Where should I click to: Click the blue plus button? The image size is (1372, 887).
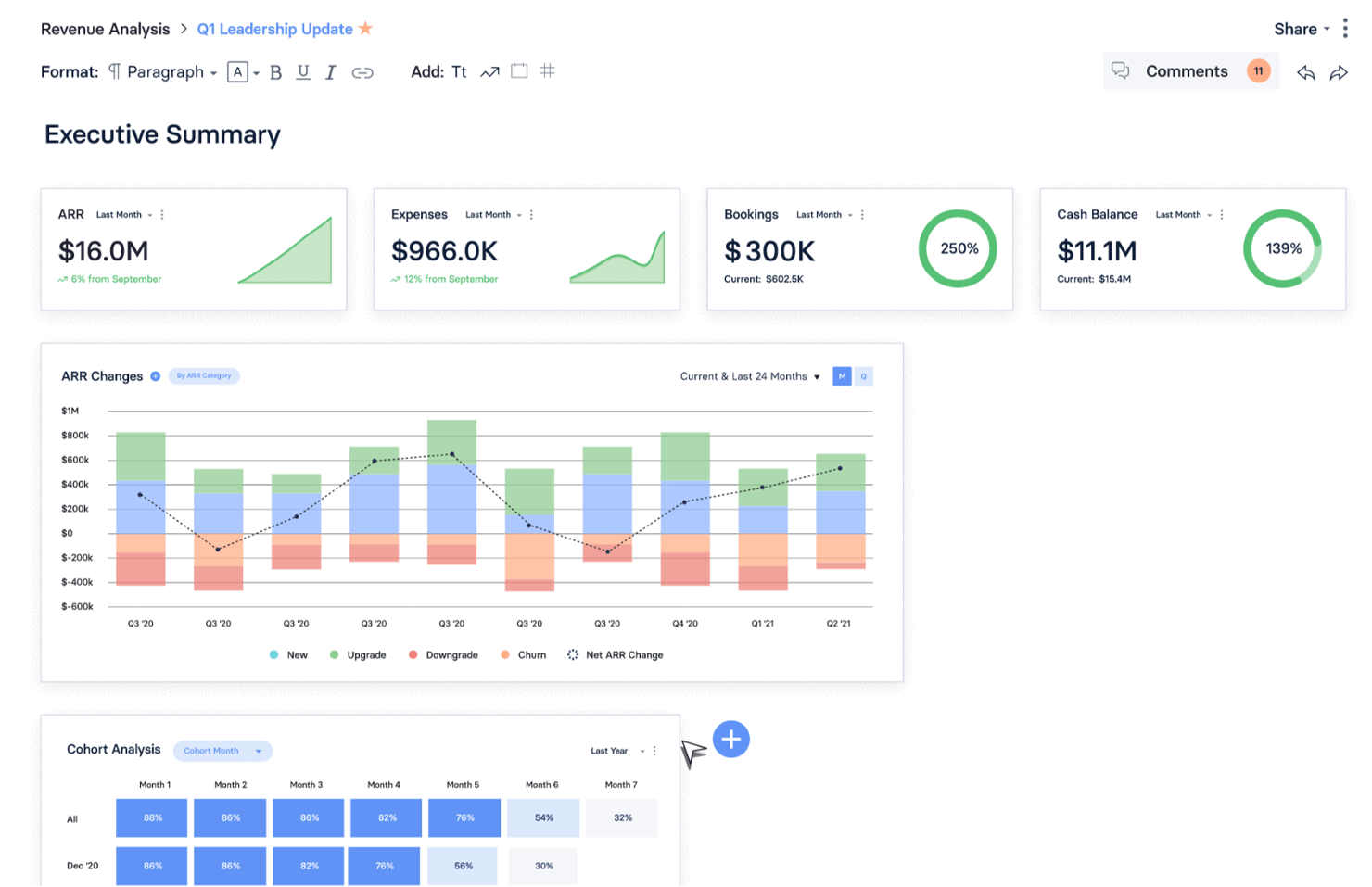731,739
